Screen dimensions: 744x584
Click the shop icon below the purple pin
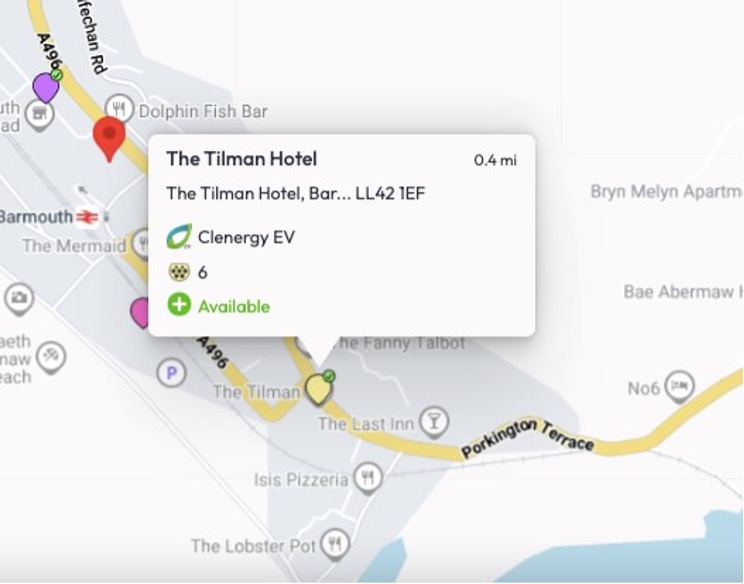(39, 116)
